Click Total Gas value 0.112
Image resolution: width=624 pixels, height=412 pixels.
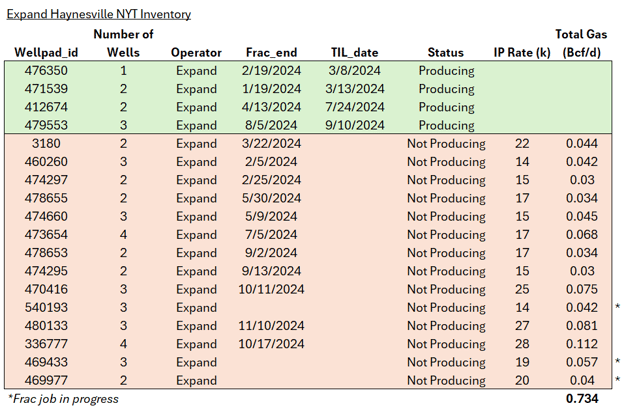582,344
